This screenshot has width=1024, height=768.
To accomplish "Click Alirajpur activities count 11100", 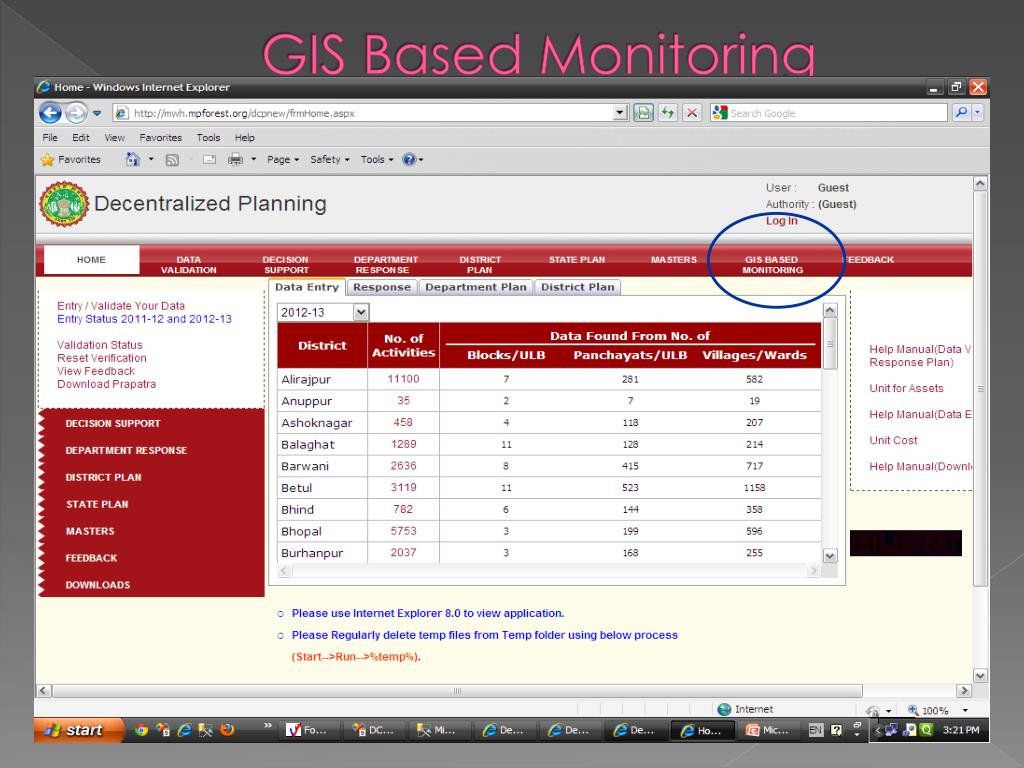I will coord(404,379).
